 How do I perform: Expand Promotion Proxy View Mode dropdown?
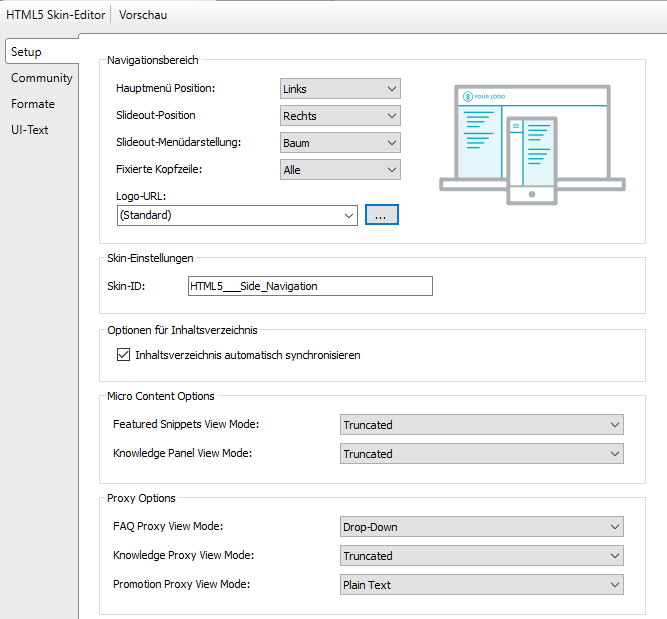click(x=482, y=585)
